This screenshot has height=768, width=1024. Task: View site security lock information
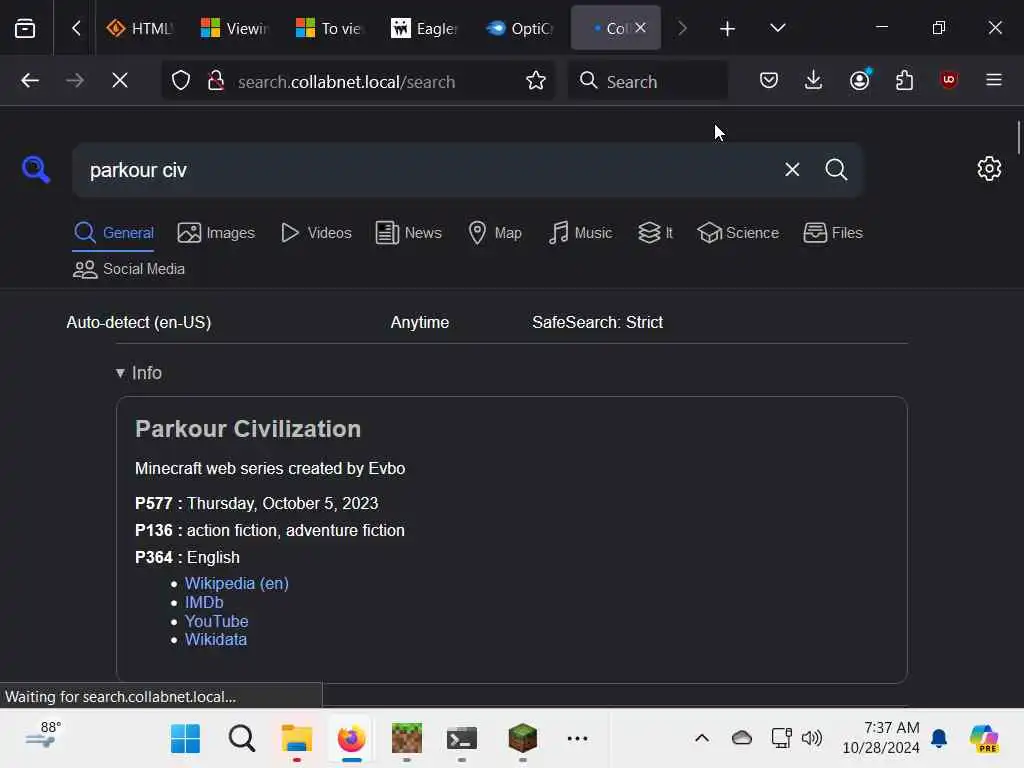point(216,80)
